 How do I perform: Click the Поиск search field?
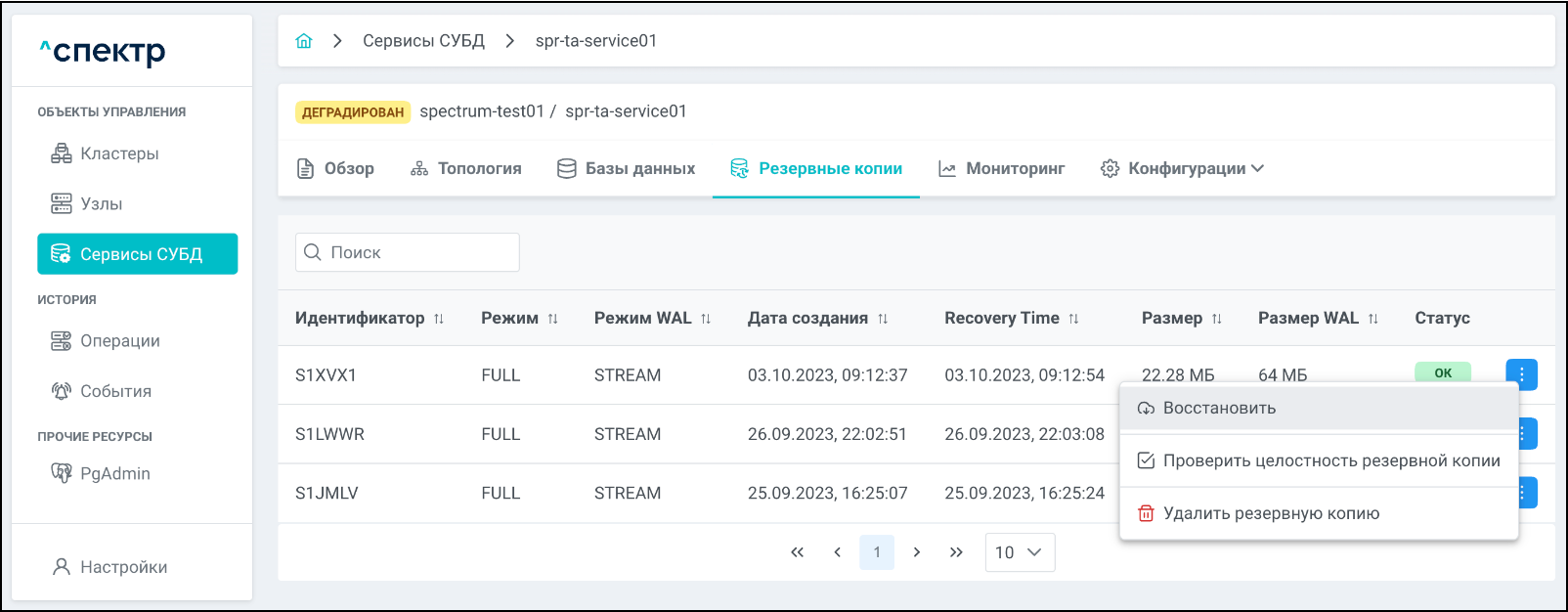408,252
